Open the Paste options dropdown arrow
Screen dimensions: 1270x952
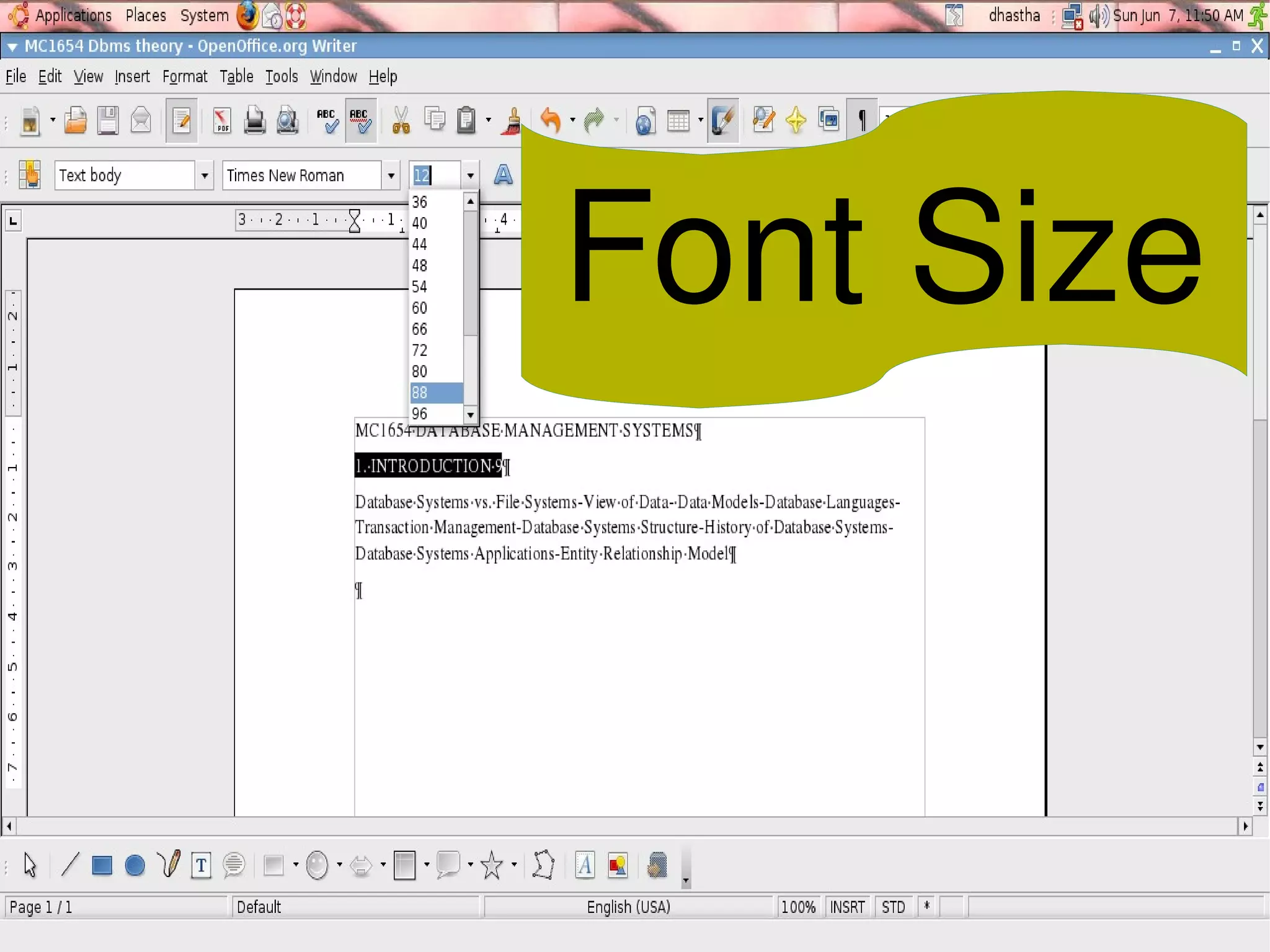pyautogui.click(x=489, y=120)
